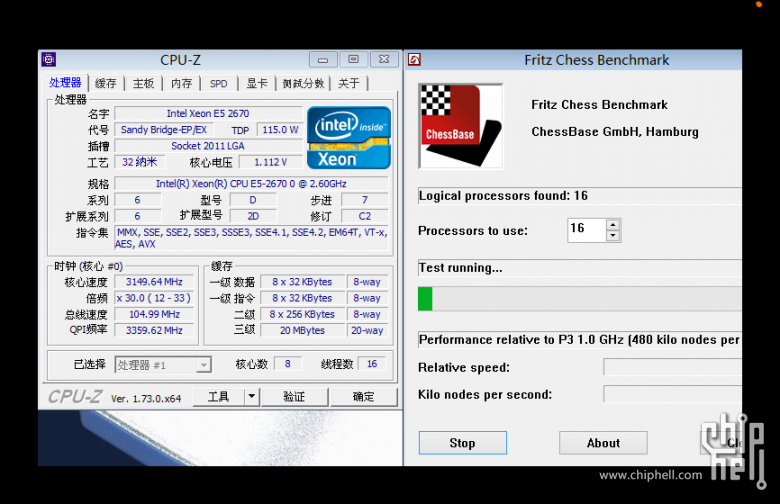Maximize the CPU-Z window
The width and height of the screenshot is (780, 504).
(353, 60)
